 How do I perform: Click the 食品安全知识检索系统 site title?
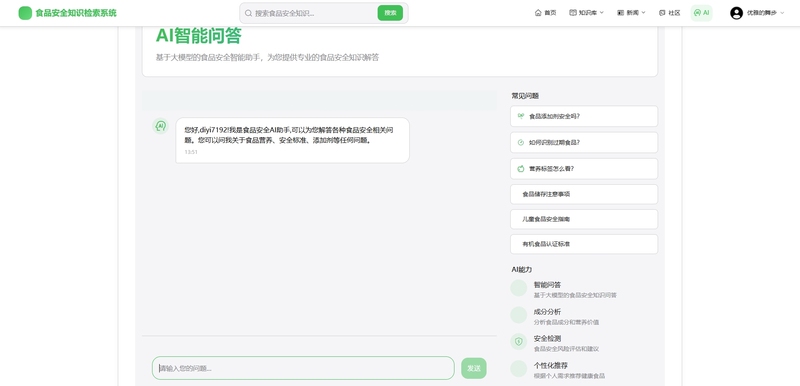click(76, 13)
